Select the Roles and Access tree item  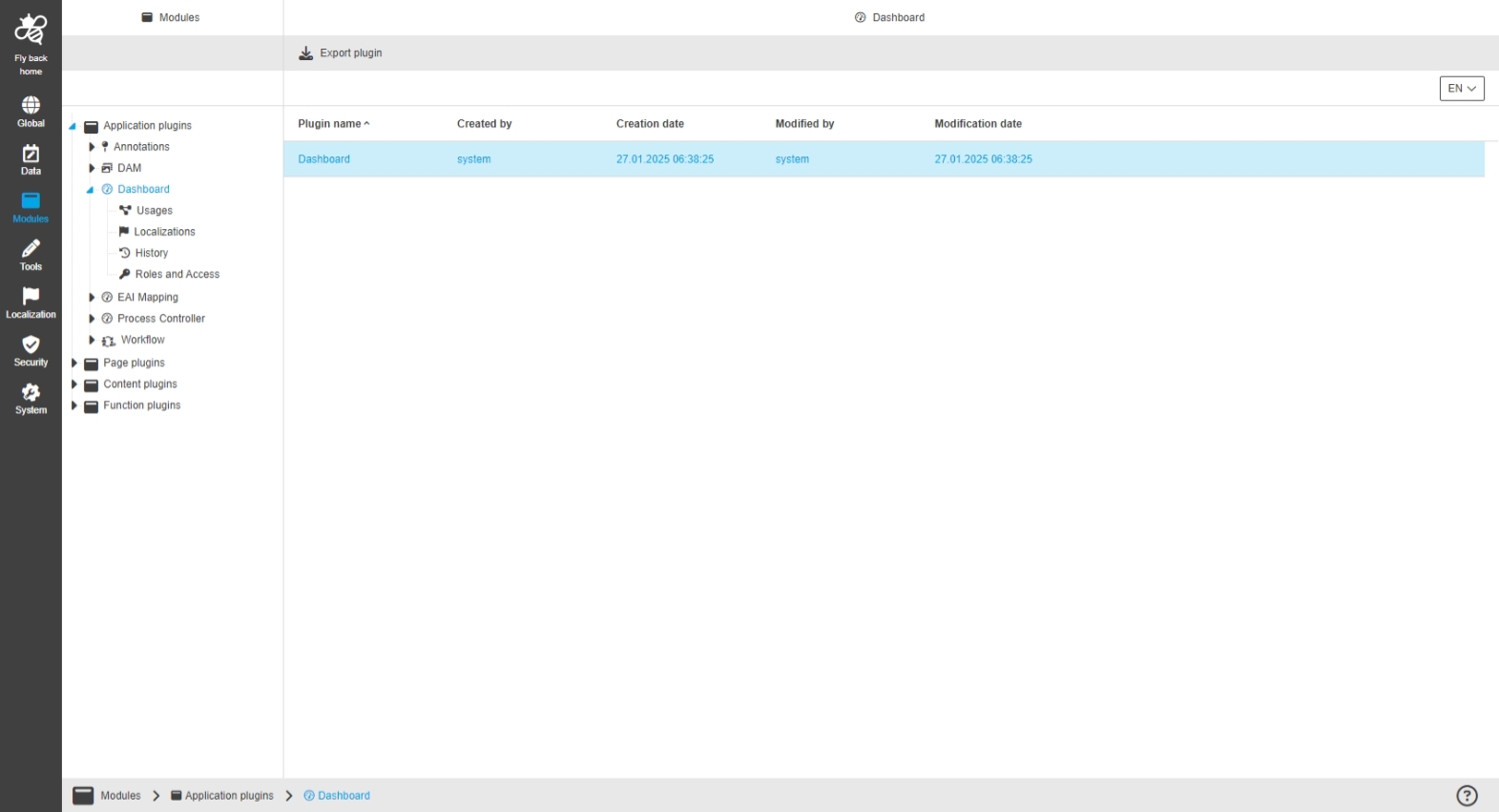[x=177, y=274]
